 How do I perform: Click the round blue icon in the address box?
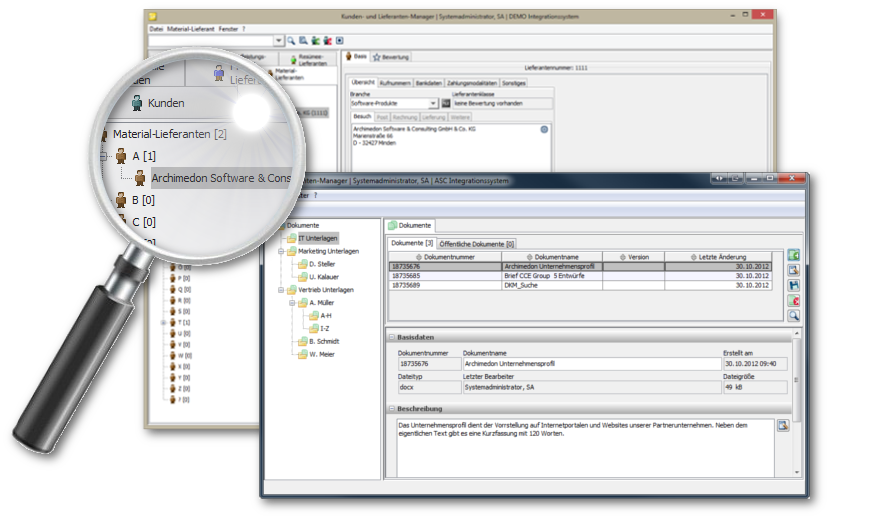pyautogui.click(x=544, y=130)
